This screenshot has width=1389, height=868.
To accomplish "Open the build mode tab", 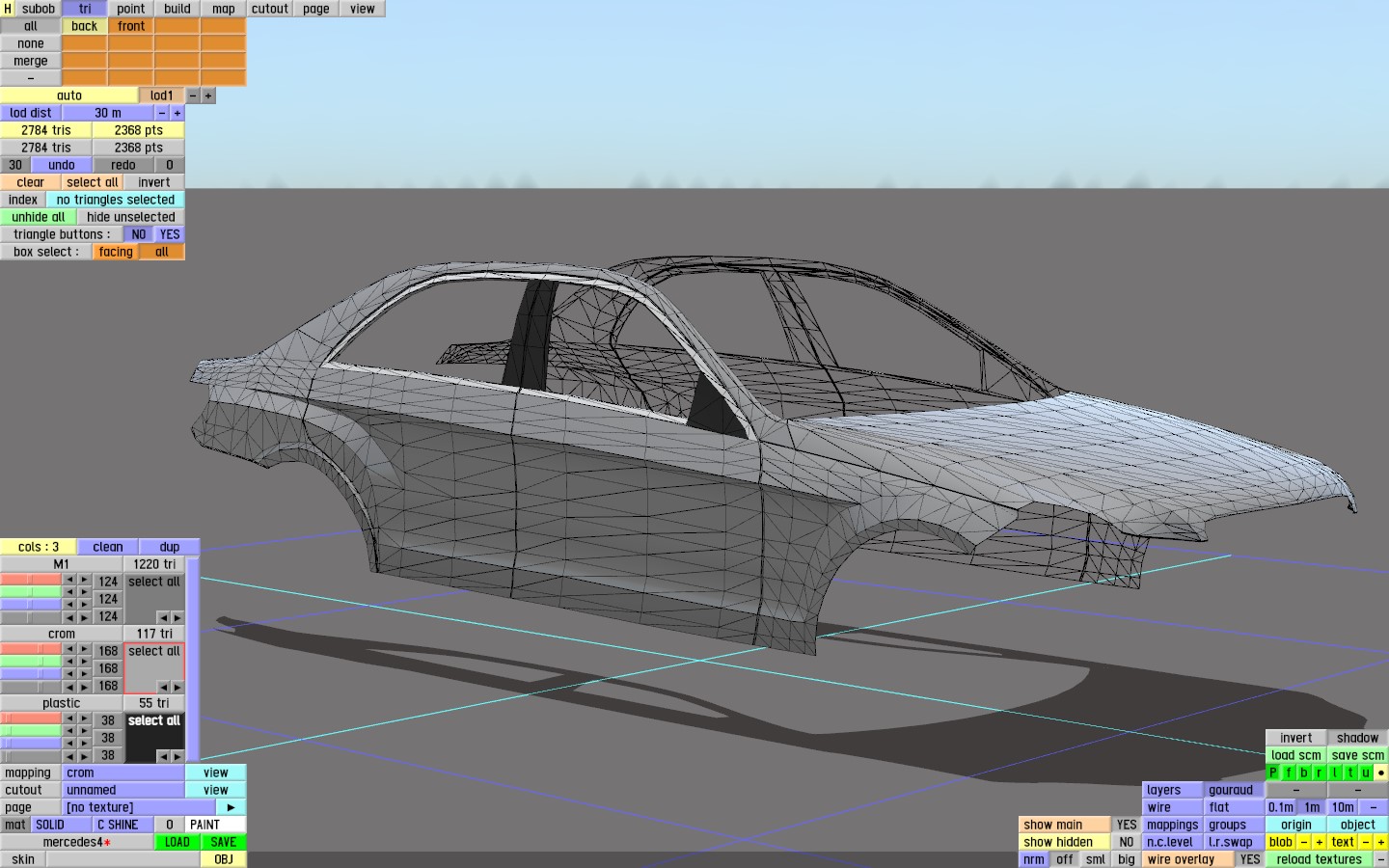I will coord(177,9).
